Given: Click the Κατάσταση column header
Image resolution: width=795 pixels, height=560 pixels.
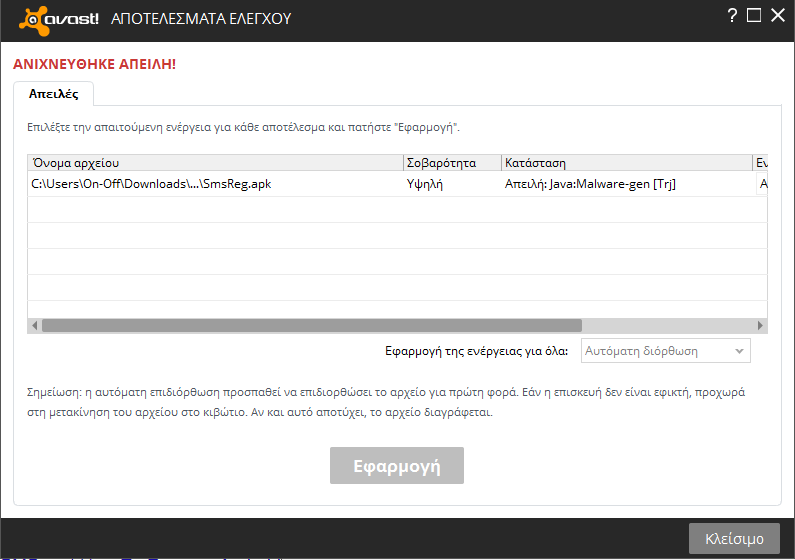Looking at the screenshot, I should (626, 162).
